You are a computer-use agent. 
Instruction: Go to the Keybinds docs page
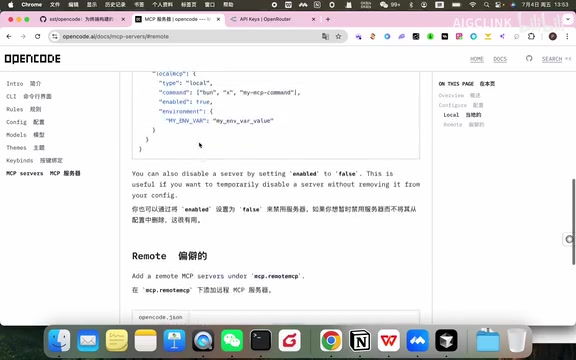(34, 161)
